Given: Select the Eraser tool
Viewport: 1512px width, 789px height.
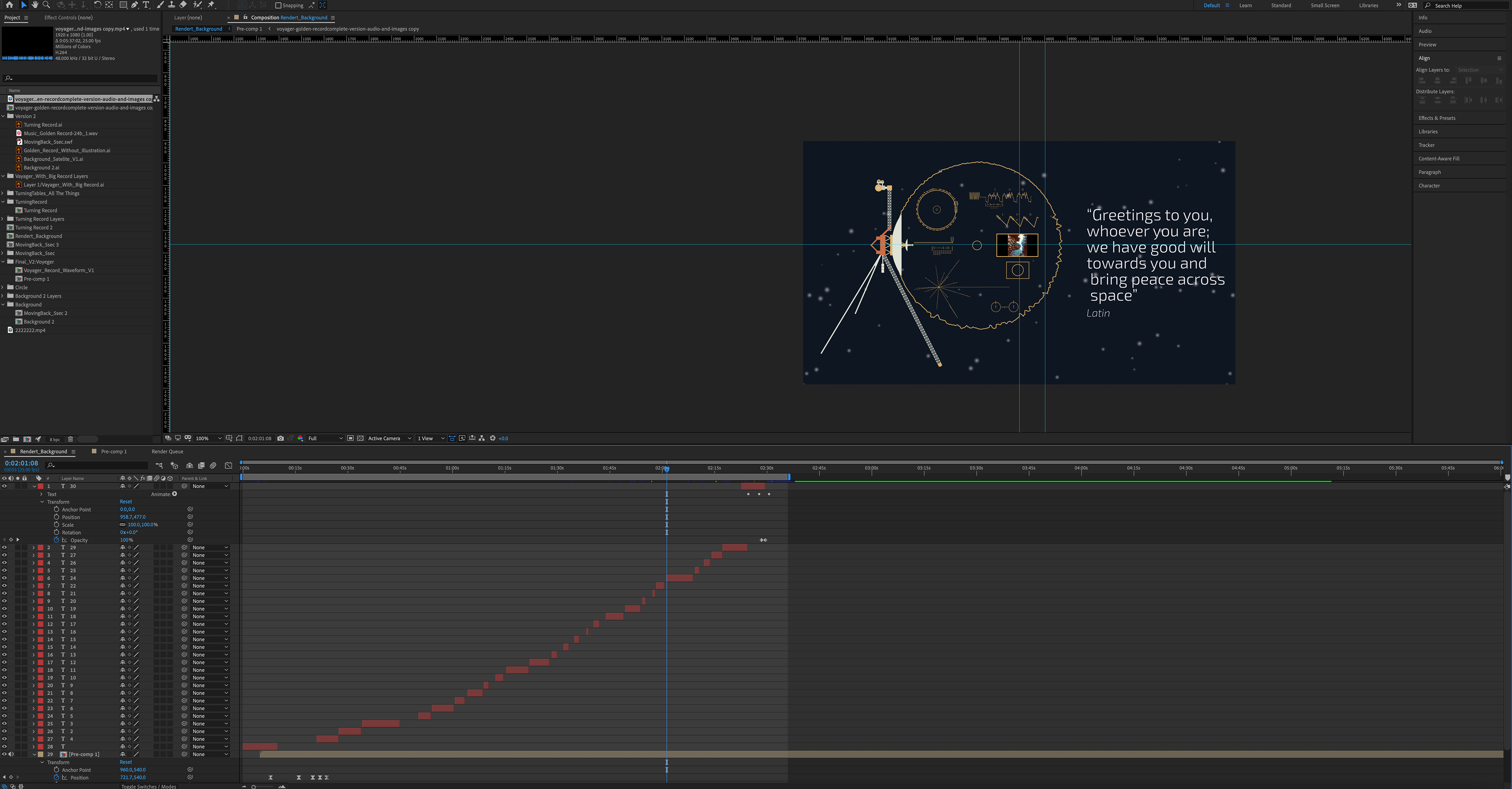Looking at the screenshot, I should coord(183,5).
